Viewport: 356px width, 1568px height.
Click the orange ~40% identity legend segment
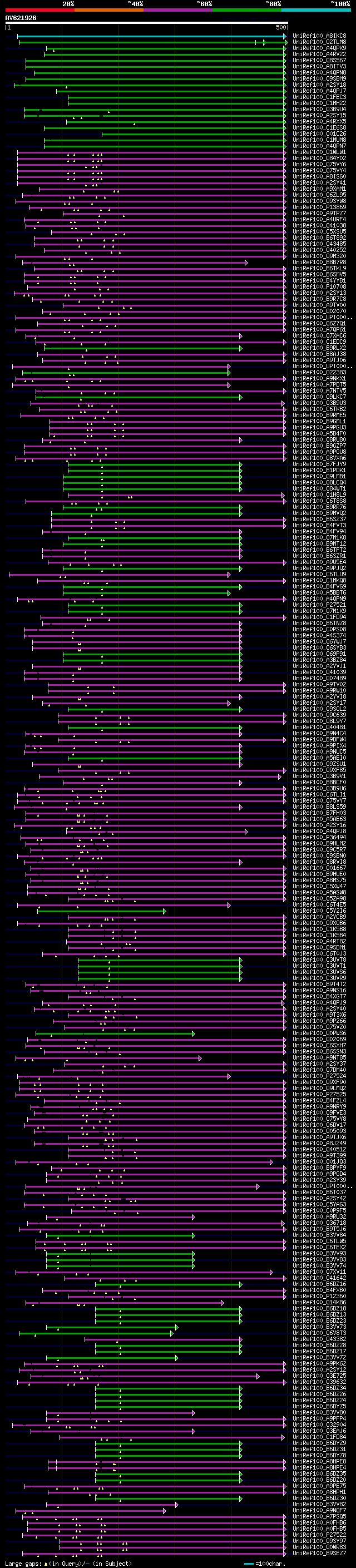point(109,10)
